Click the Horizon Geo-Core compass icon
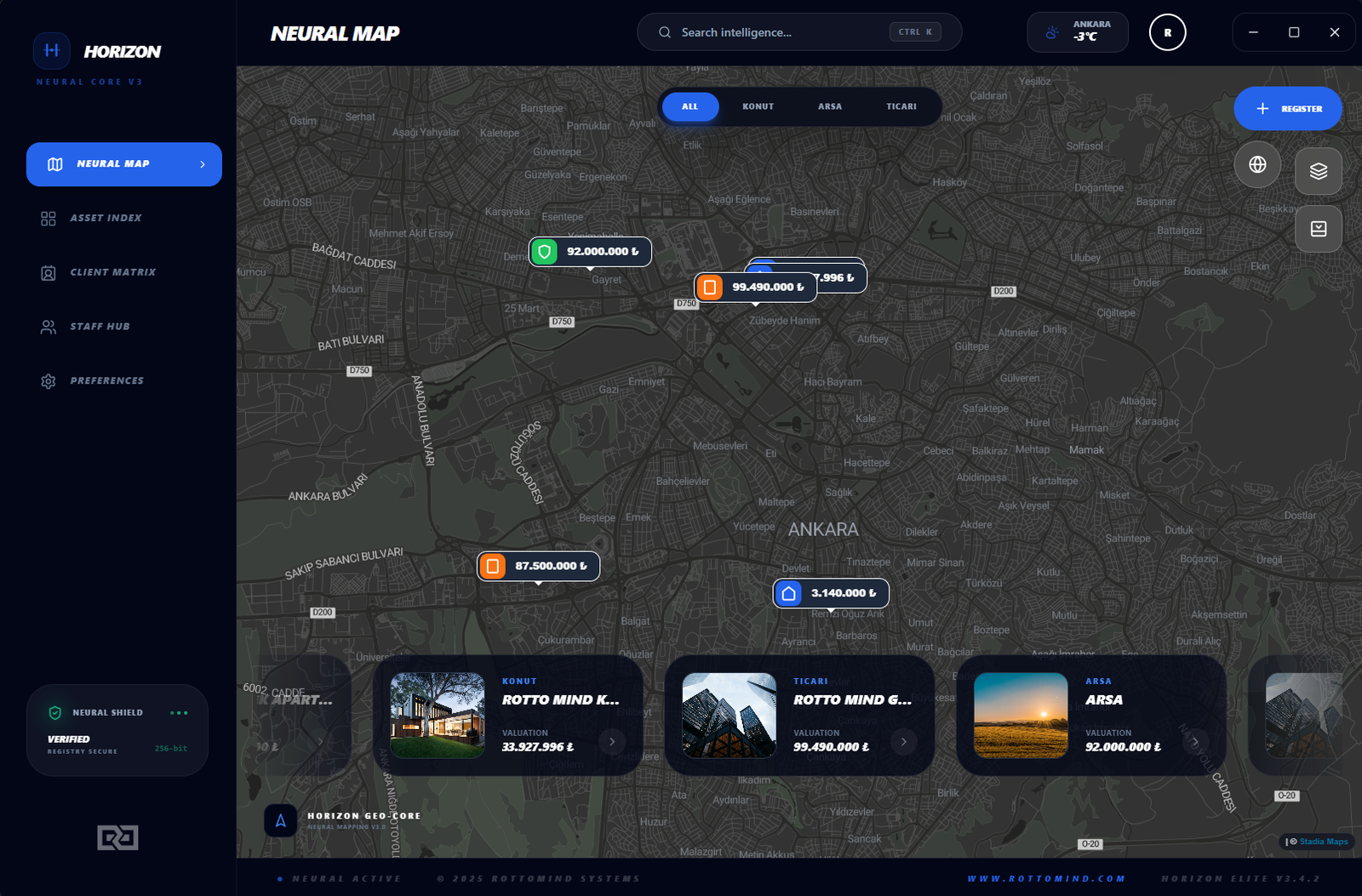The image size is (1362, 896). pos(281,819)
